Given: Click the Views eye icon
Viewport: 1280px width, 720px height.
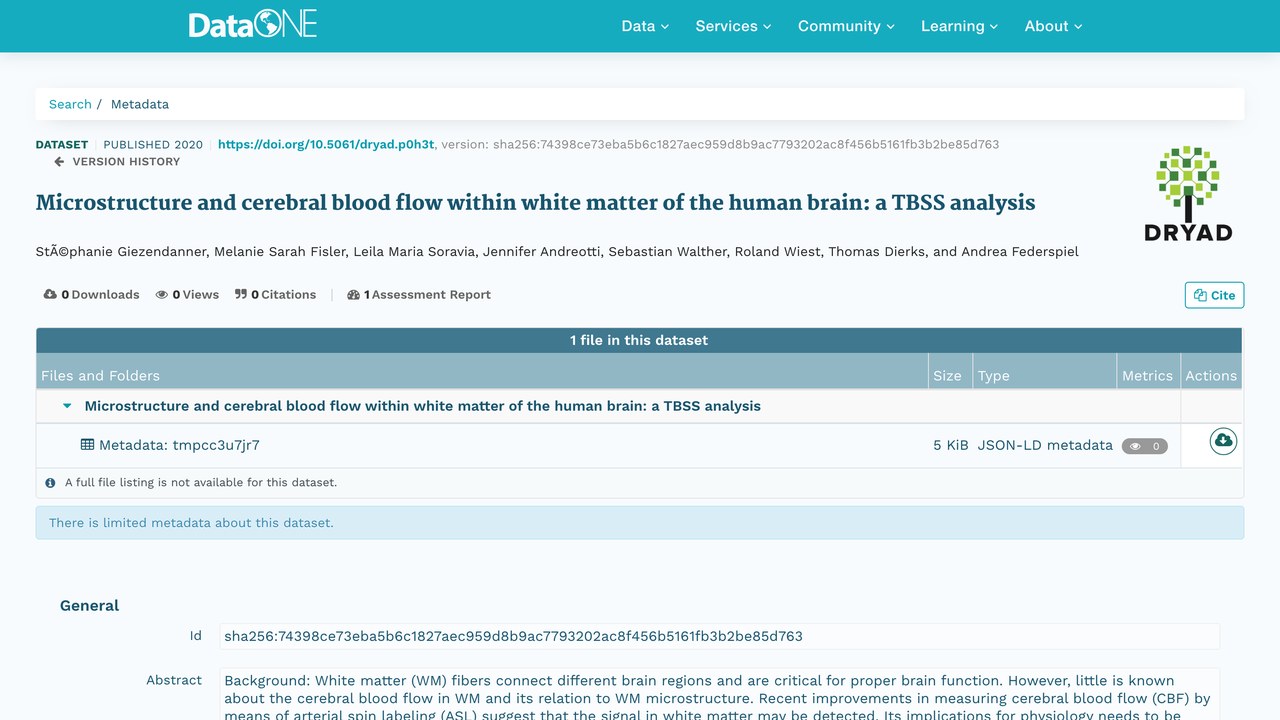Looking at the screenshot, I should [162, 295].
